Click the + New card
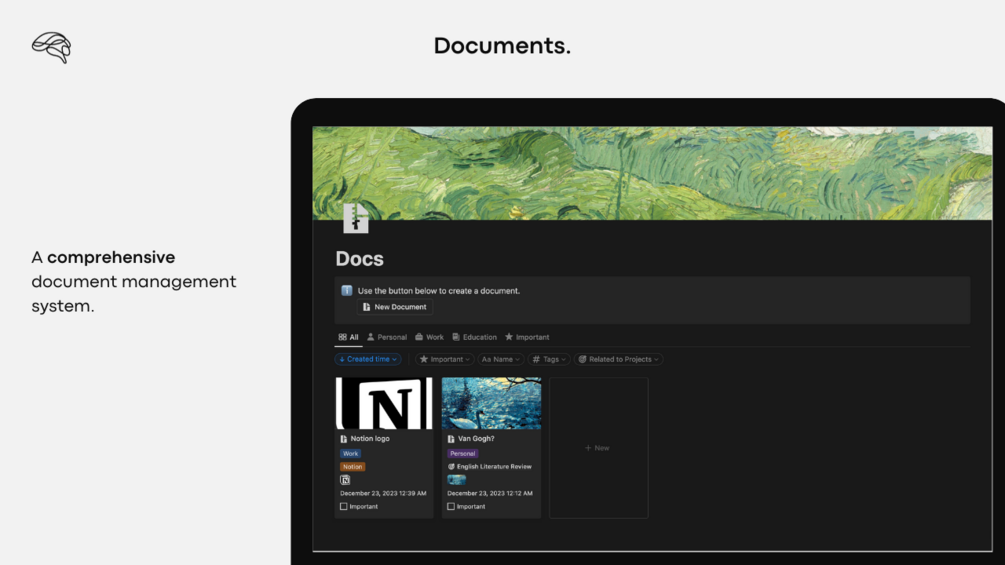The height and width of the screenshot is (565, 1005). click(x=599, y=448)
